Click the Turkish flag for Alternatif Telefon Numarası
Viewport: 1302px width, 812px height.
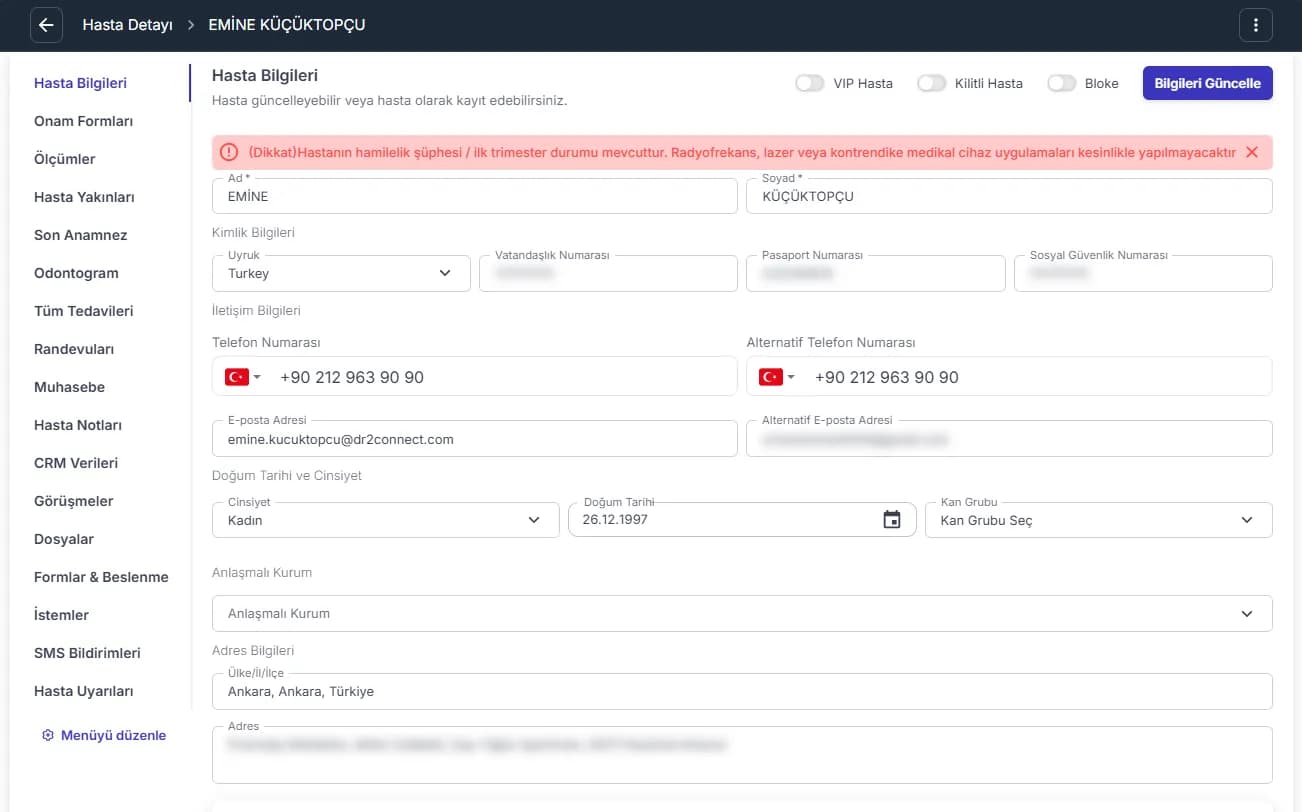771,377
